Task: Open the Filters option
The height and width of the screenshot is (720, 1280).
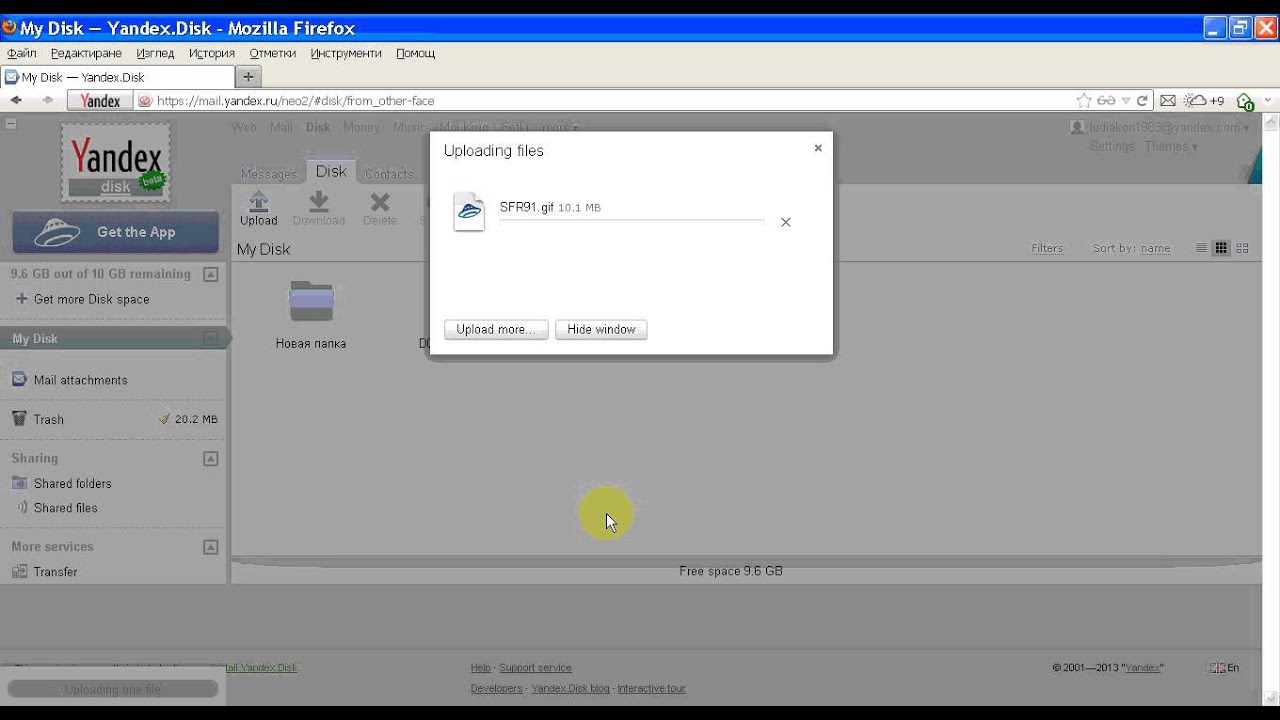Action: [1047, 248]
